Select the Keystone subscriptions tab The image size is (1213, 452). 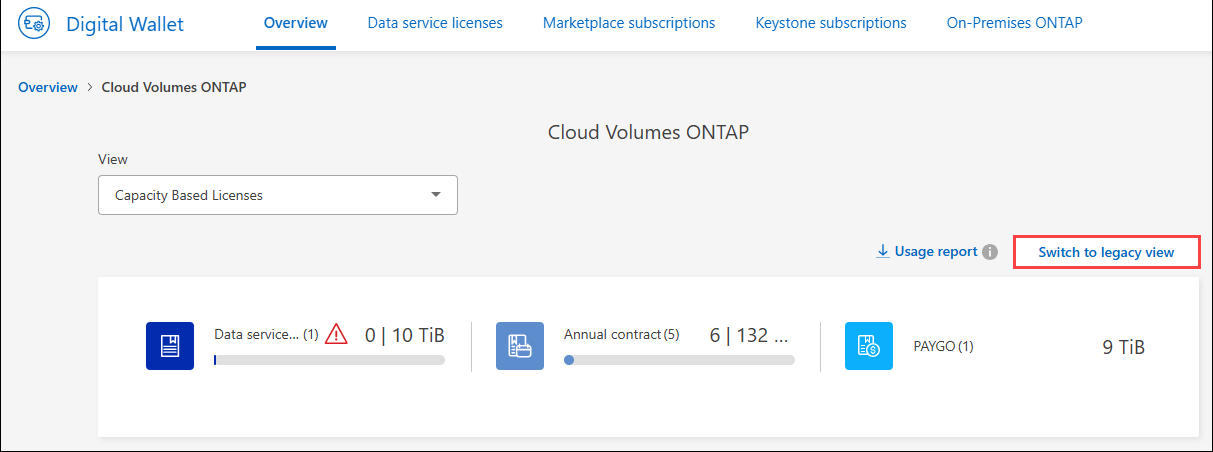pyautogui.click(x=831, y=23)
